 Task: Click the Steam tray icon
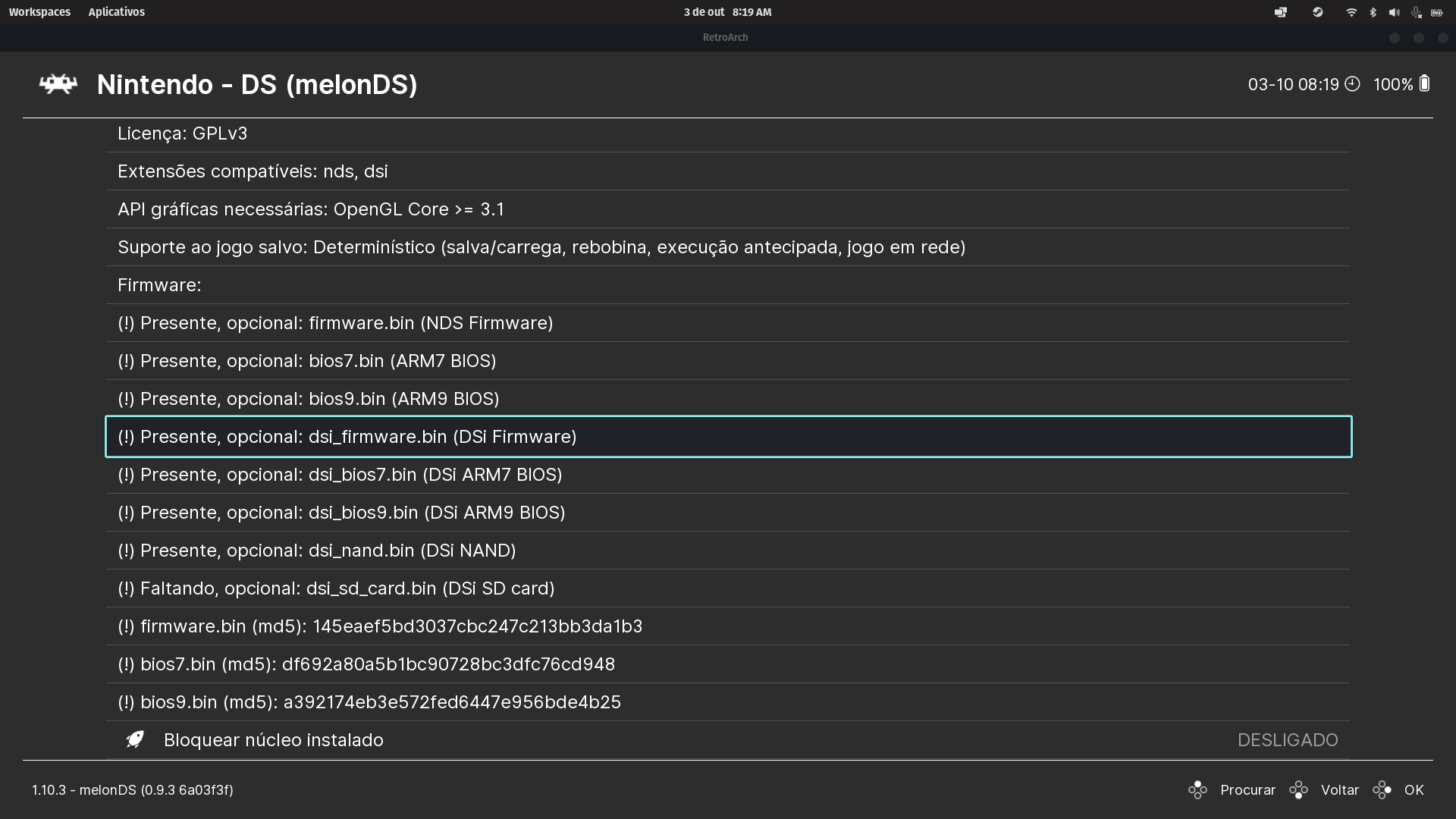pos(1317,12)
